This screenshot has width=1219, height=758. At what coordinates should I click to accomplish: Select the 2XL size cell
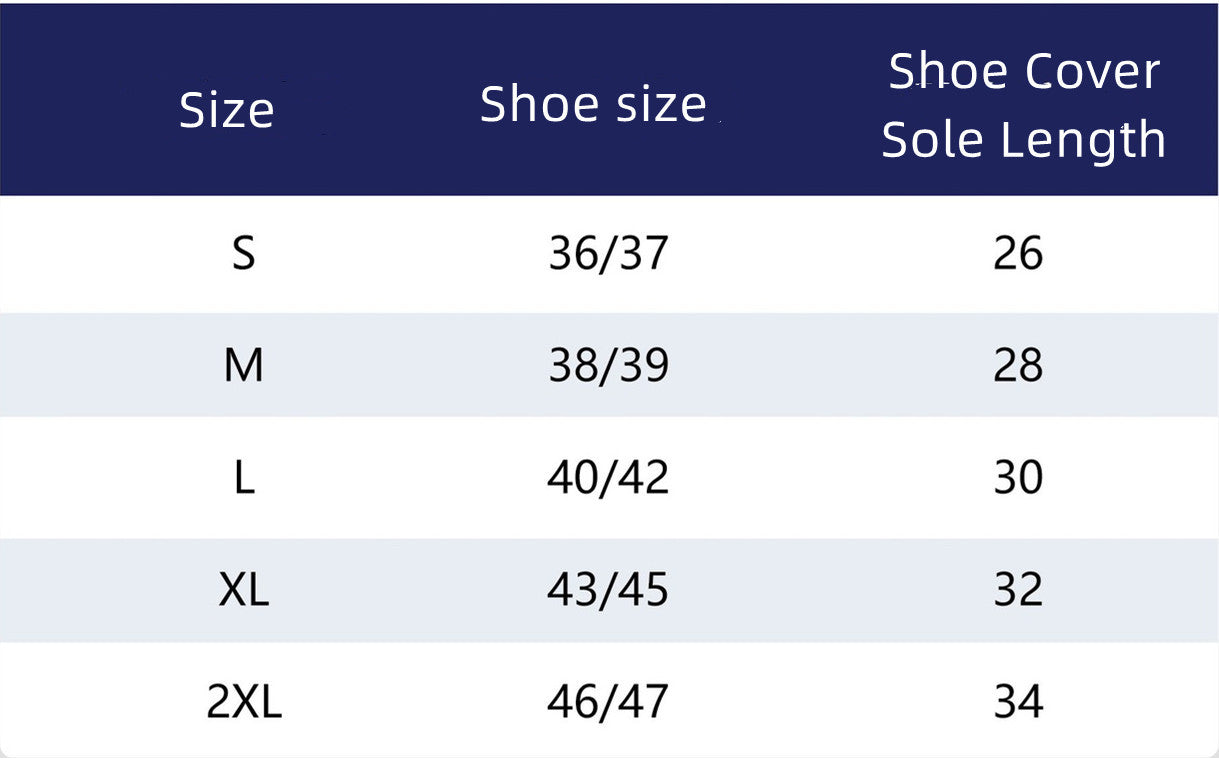coord(244,702)
